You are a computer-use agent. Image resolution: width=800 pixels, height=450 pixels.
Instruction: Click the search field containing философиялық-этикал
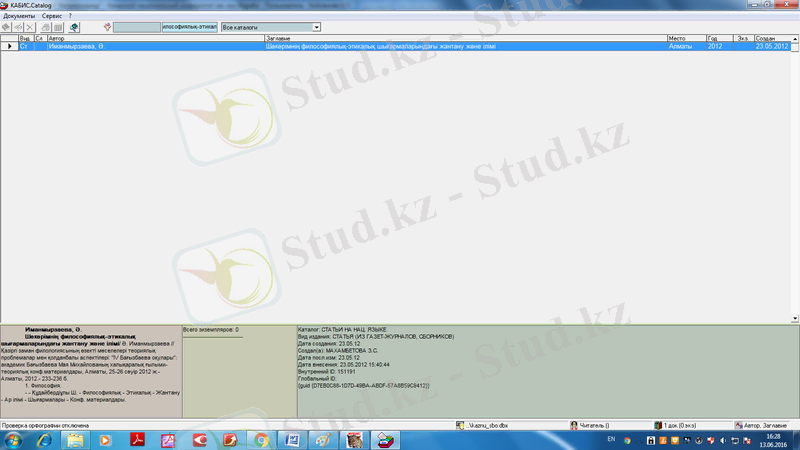190,27
